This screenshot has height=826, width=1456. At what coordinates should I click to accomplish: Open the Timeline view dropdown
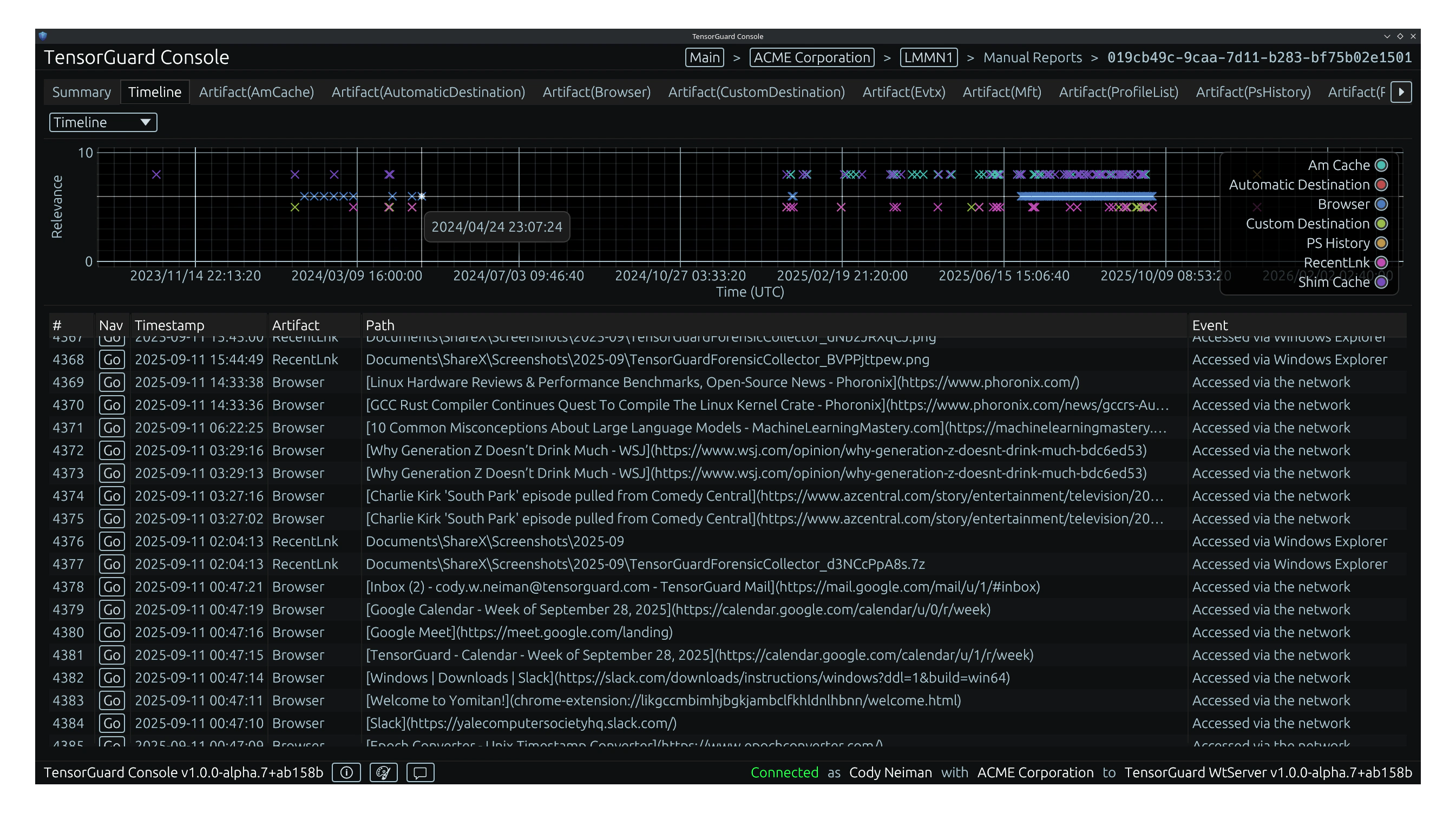[x=103, y=122]
